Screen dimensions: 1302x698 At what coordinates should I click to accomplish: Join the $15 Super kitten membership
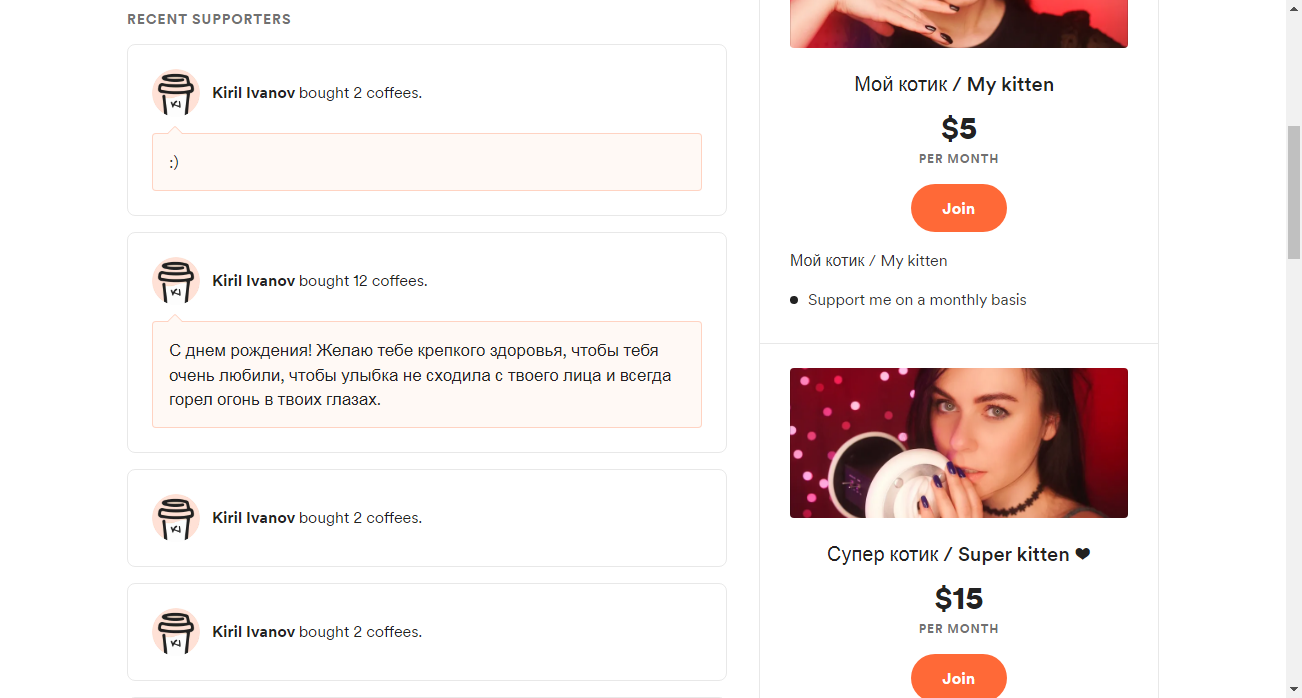click(x=958, y=677)
